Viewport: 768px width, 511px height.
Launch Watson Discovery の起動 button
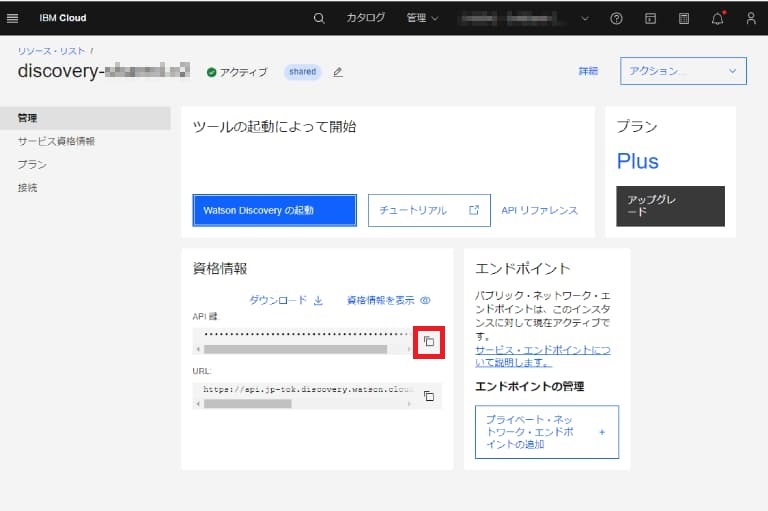pyautogui.click(x=274, y=210)
